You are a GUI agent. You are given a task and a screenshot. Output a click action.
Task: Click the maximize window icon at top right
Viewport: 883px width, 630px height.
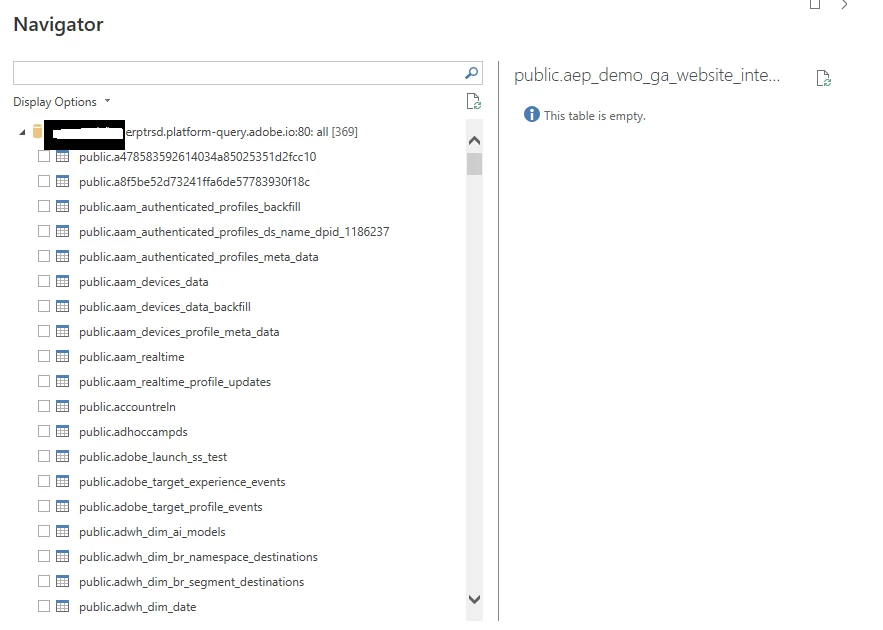coord(815,5)
